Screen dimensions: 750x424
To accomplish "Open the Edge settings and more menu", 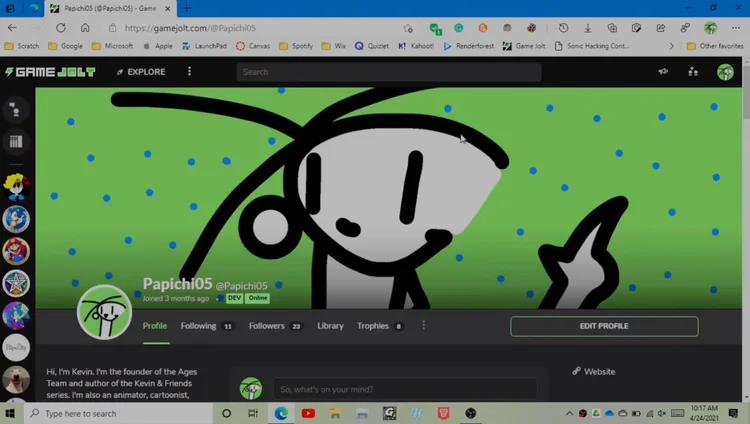I will (736, 28).
